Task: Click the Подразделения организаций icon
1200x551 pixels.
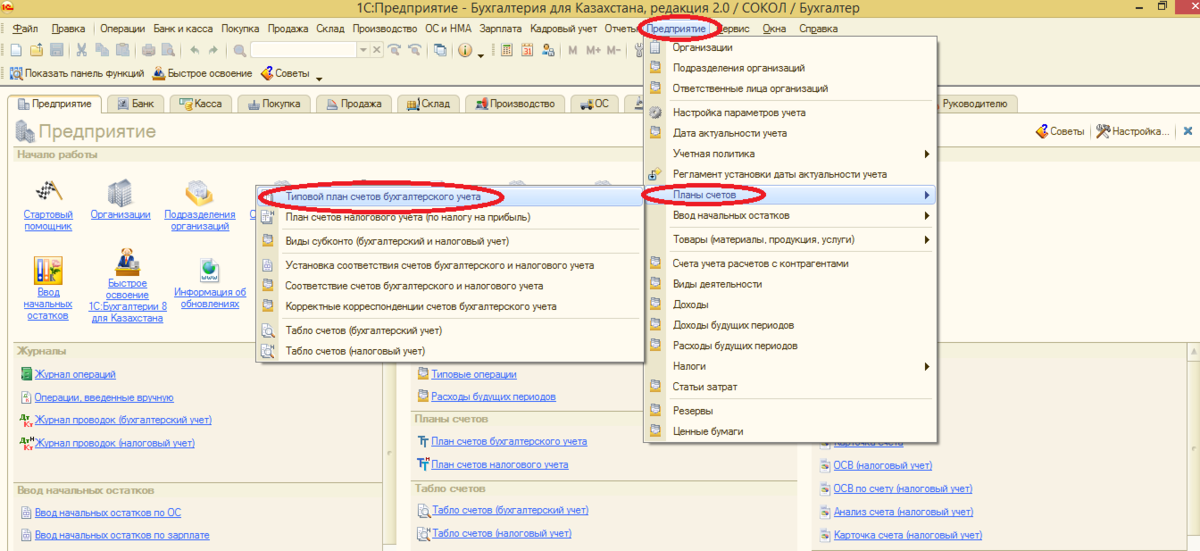Action: tap(199, 192)
